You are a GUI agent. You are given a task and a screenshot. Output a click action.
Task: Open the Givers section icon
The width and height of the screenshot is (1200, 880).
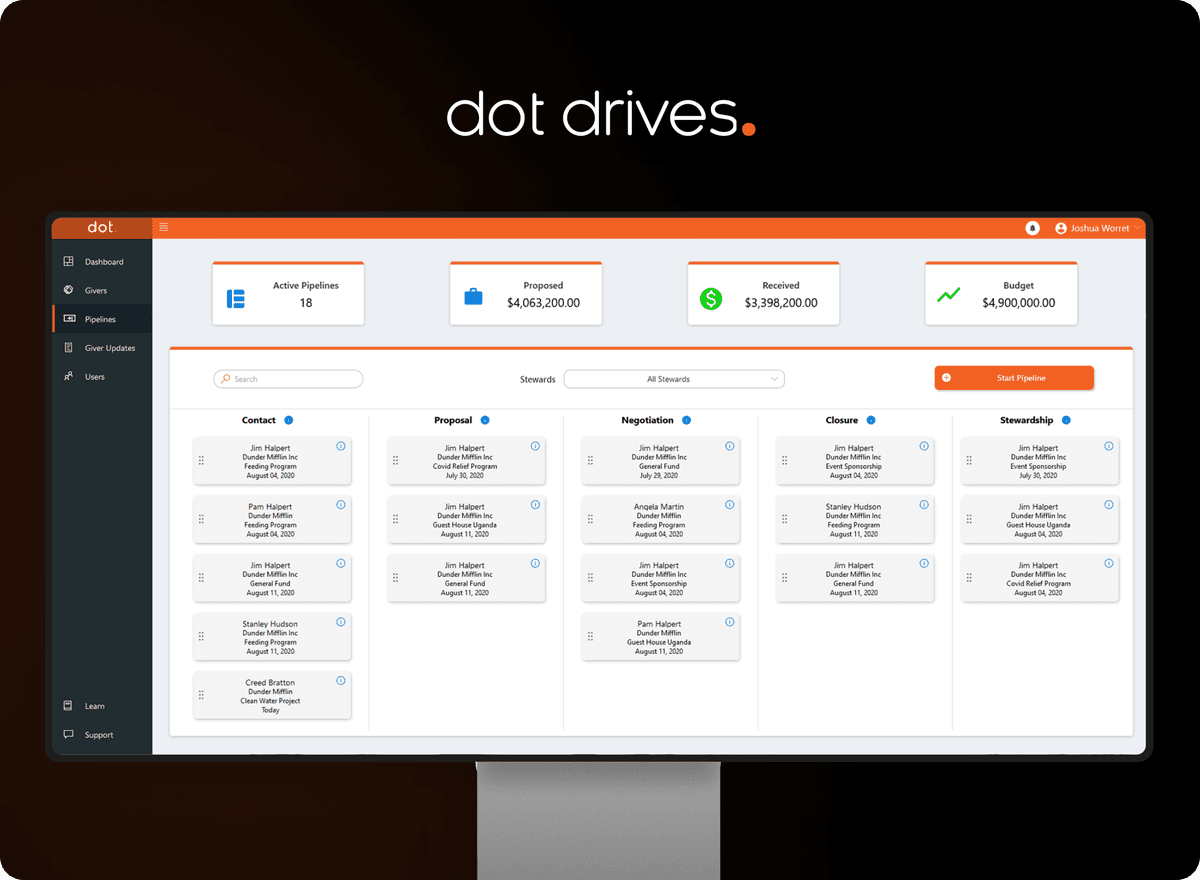tap(70, 290)
